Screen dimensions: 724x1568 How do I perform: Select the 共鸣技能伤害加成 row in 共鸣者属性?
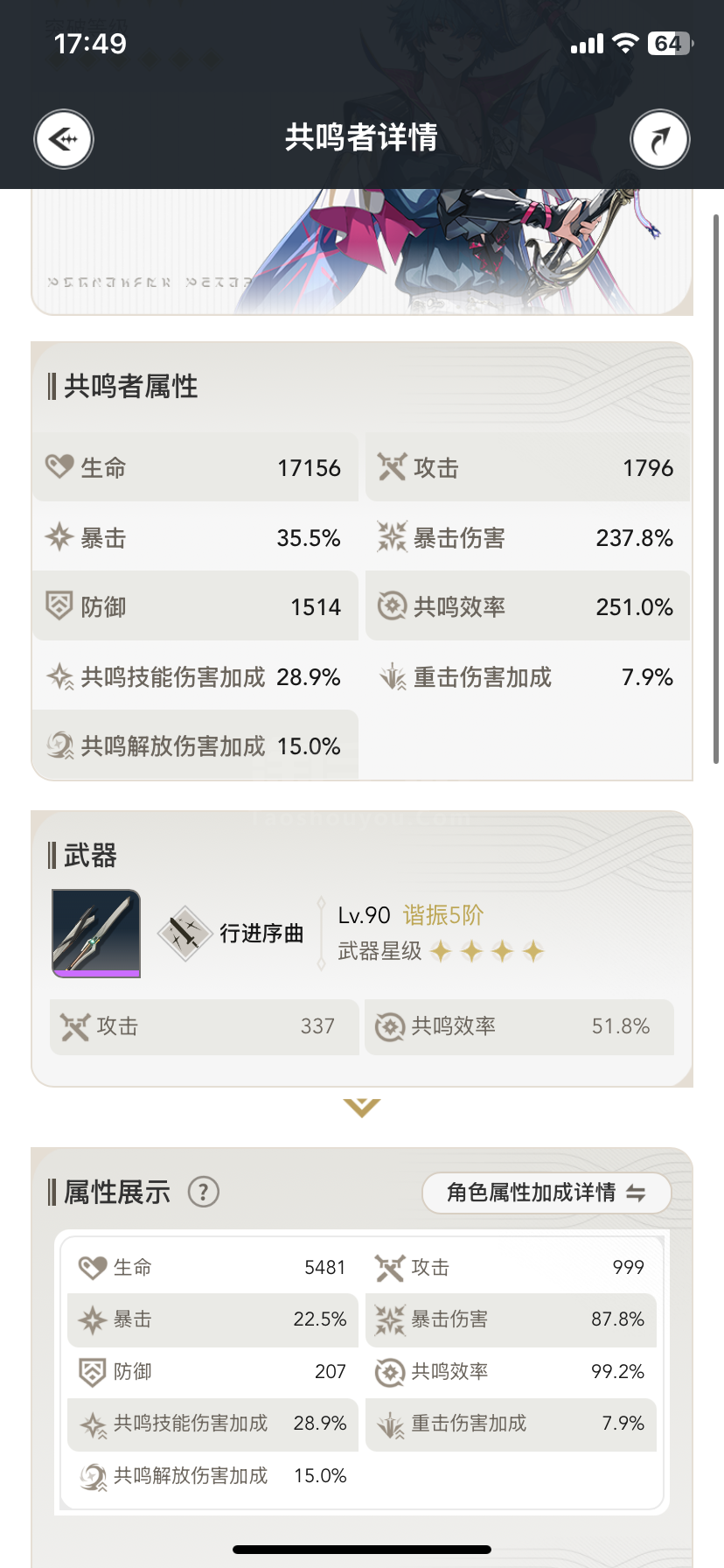(x=195, y=676)
